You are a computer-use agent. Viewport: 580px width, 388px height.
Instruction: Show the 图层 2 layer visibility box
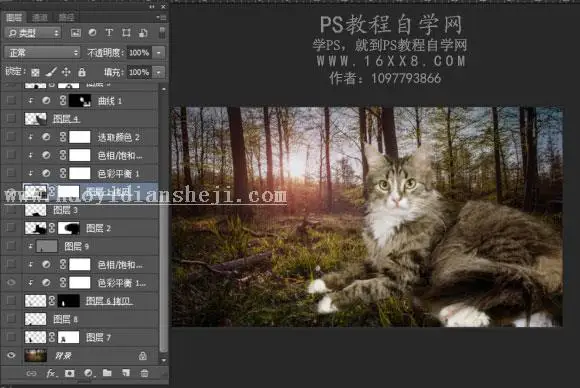pyautogui.click(x=11, y=228)
